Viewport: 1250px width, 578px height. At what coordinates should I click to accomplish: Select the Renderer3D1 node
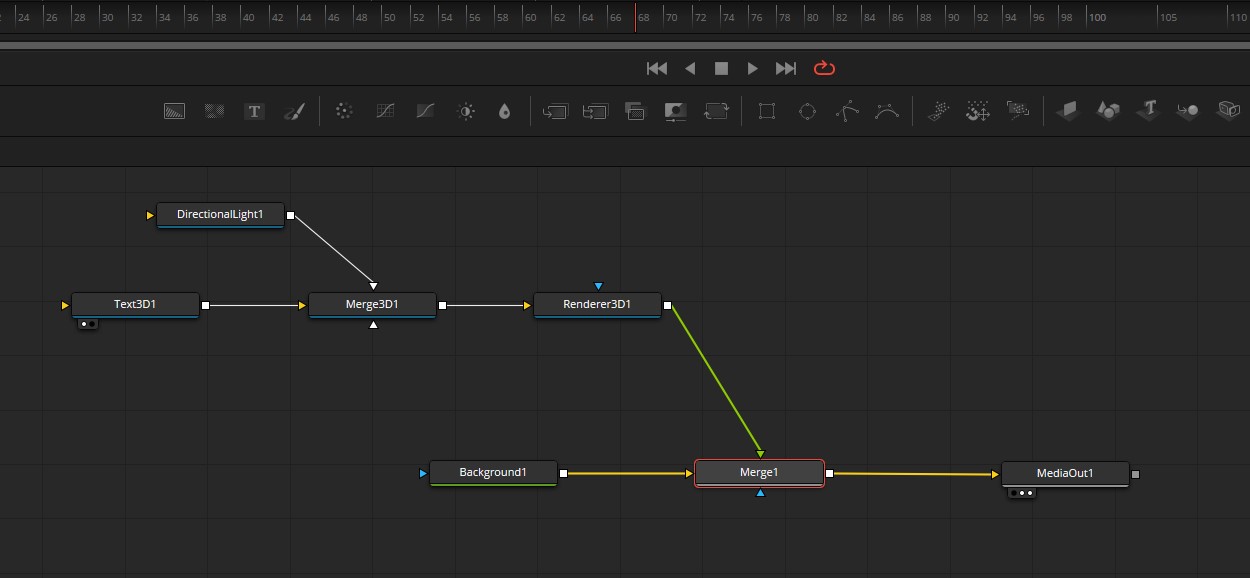click(x=597, y=305)
